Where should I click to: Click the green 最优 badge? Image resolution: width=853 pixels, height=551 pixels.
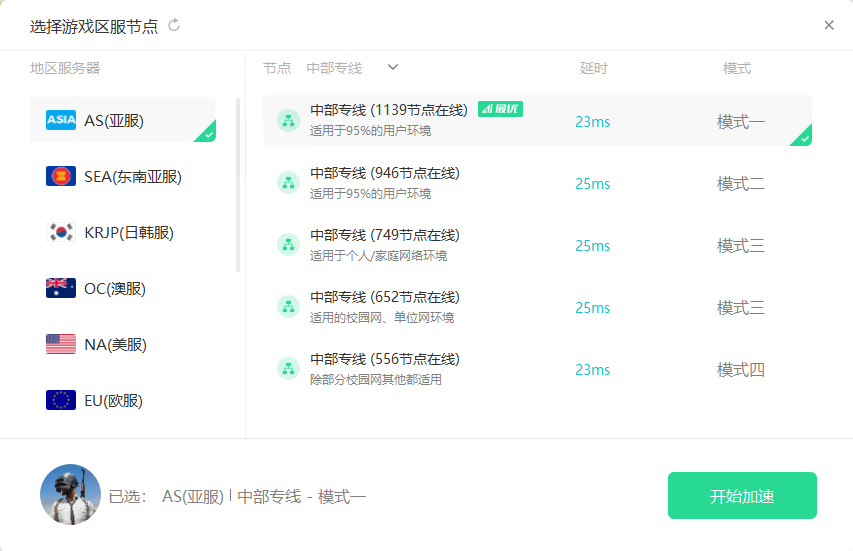(500, 109)
